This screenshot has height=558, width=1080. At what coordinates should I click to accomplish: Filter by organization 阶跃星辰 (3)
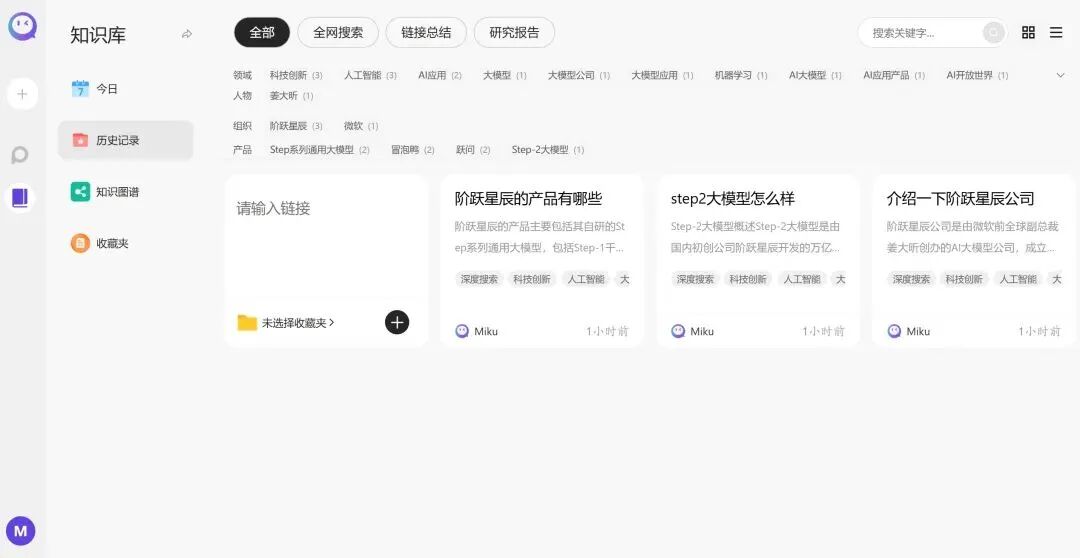296,126
